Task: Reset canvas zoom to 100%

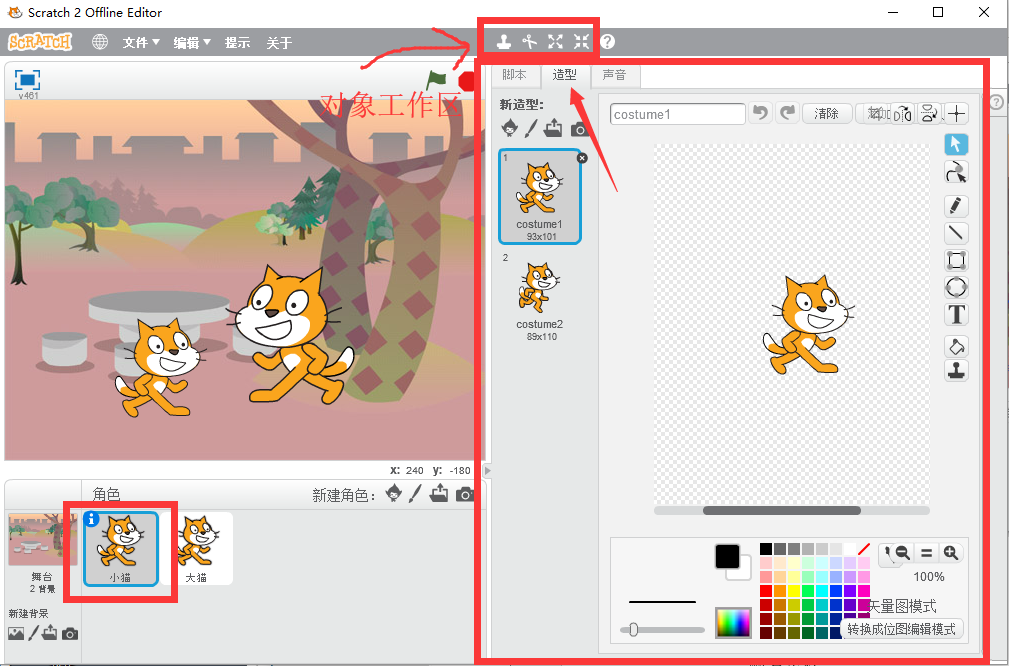Action: point(927,552)
